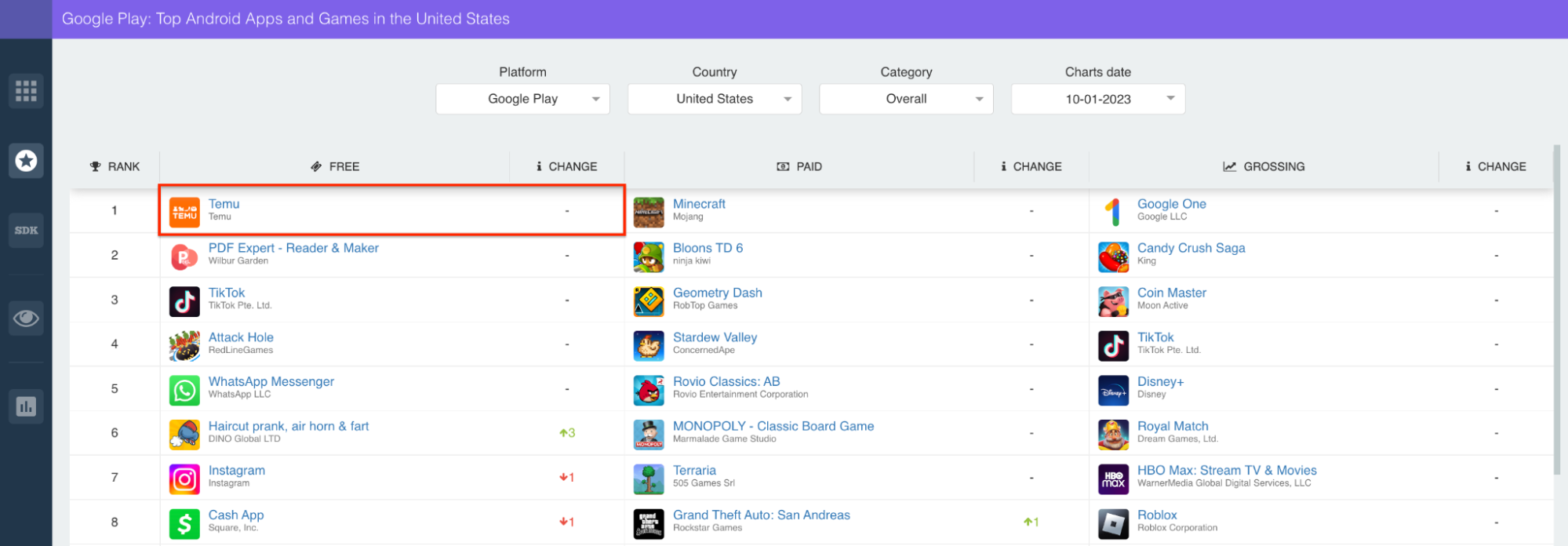
Task: Click the Royal Match app icon
Action: coord(1113,434)
